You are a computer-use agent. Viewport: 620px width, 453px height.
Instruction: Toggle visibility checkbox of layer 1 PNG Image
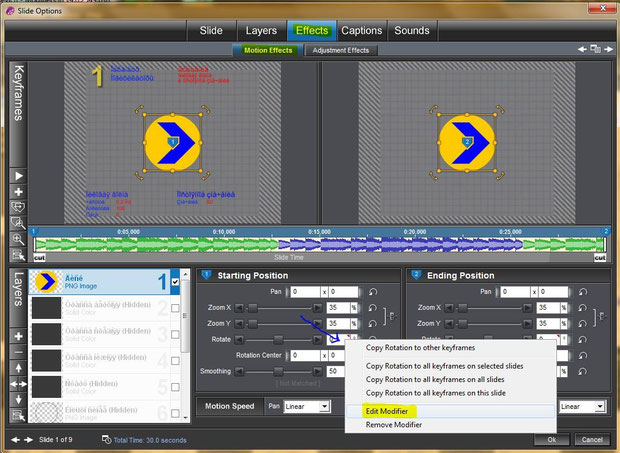coord(175,282)
